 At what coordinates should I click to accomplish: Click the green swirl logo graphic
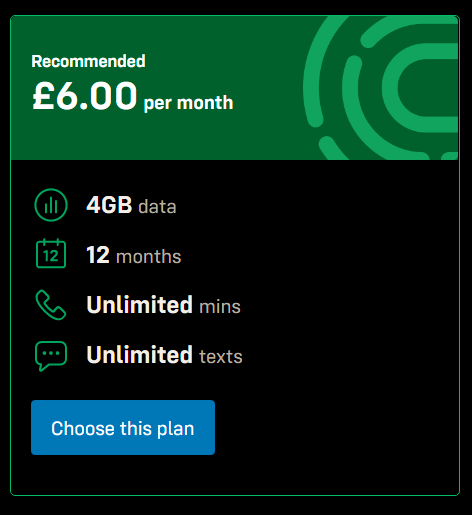pos(381,88)
